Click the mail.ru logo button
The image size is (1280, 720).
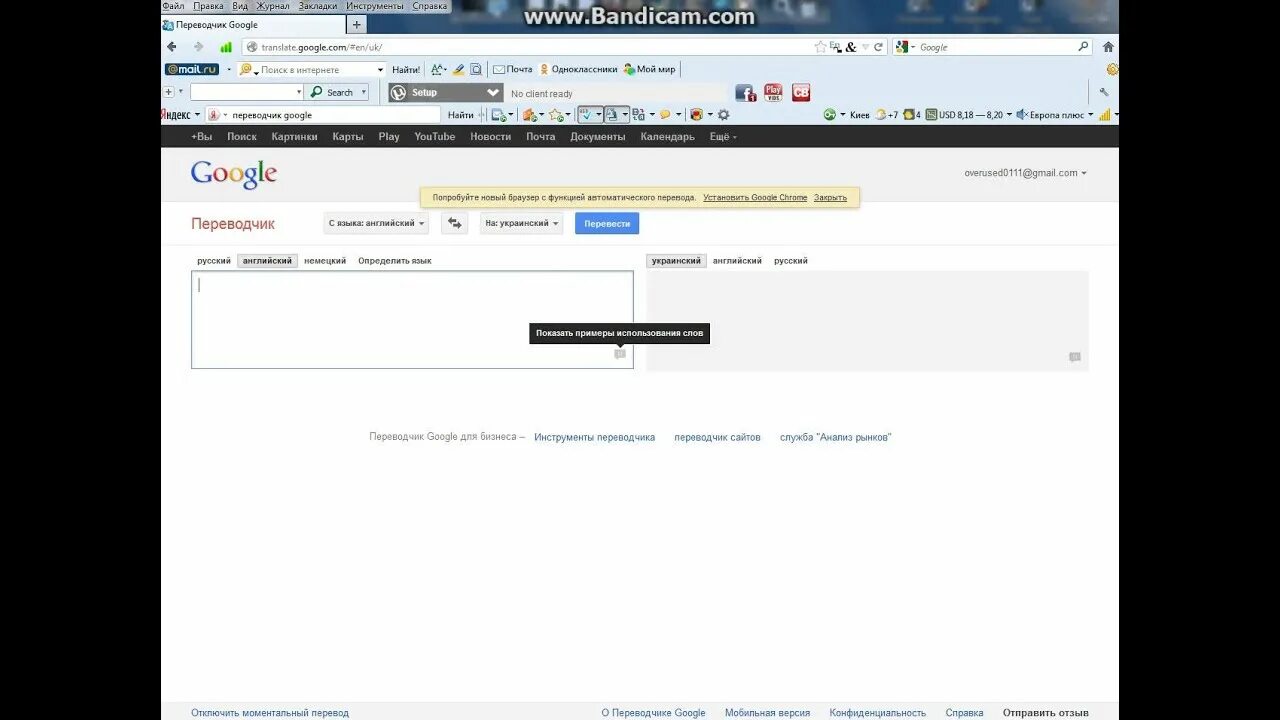click(x=192, y=69)
